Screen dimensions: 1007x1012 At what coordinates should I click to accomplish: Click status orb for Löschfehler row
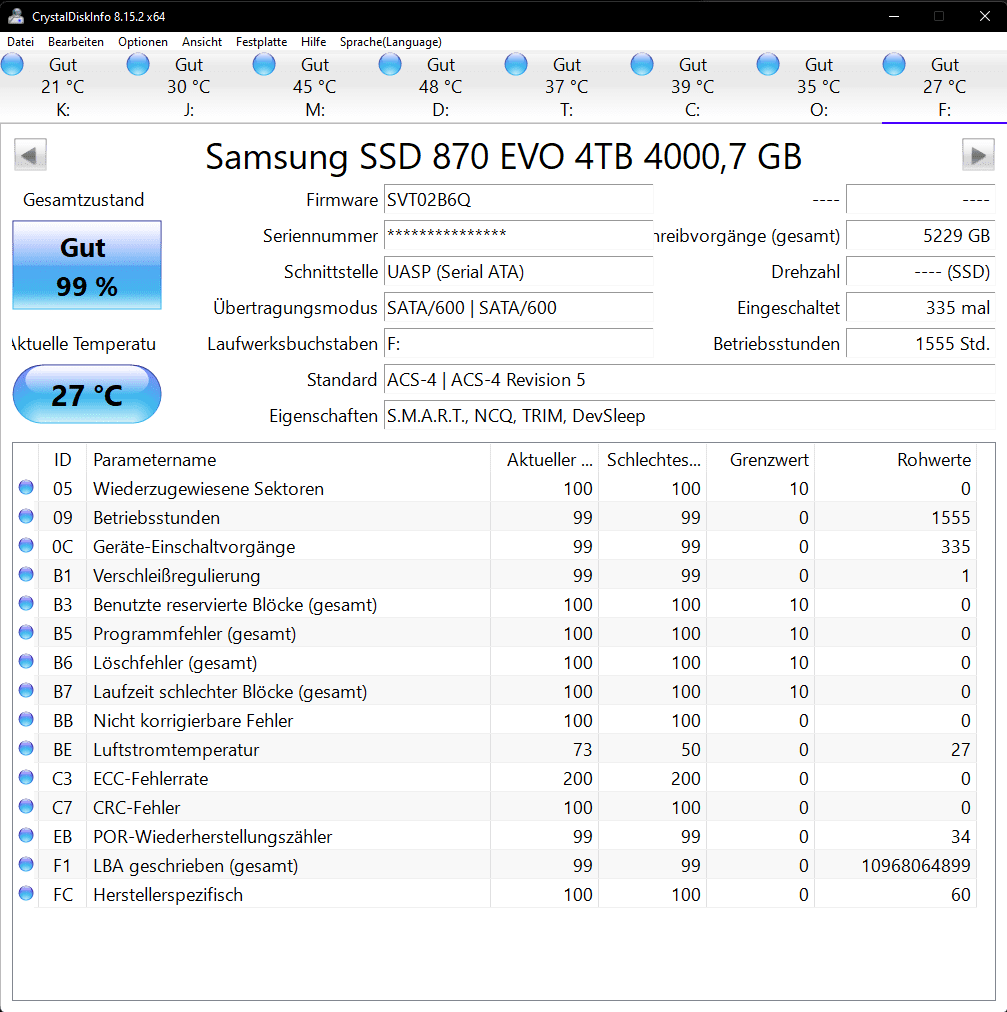tap(26, 662)
